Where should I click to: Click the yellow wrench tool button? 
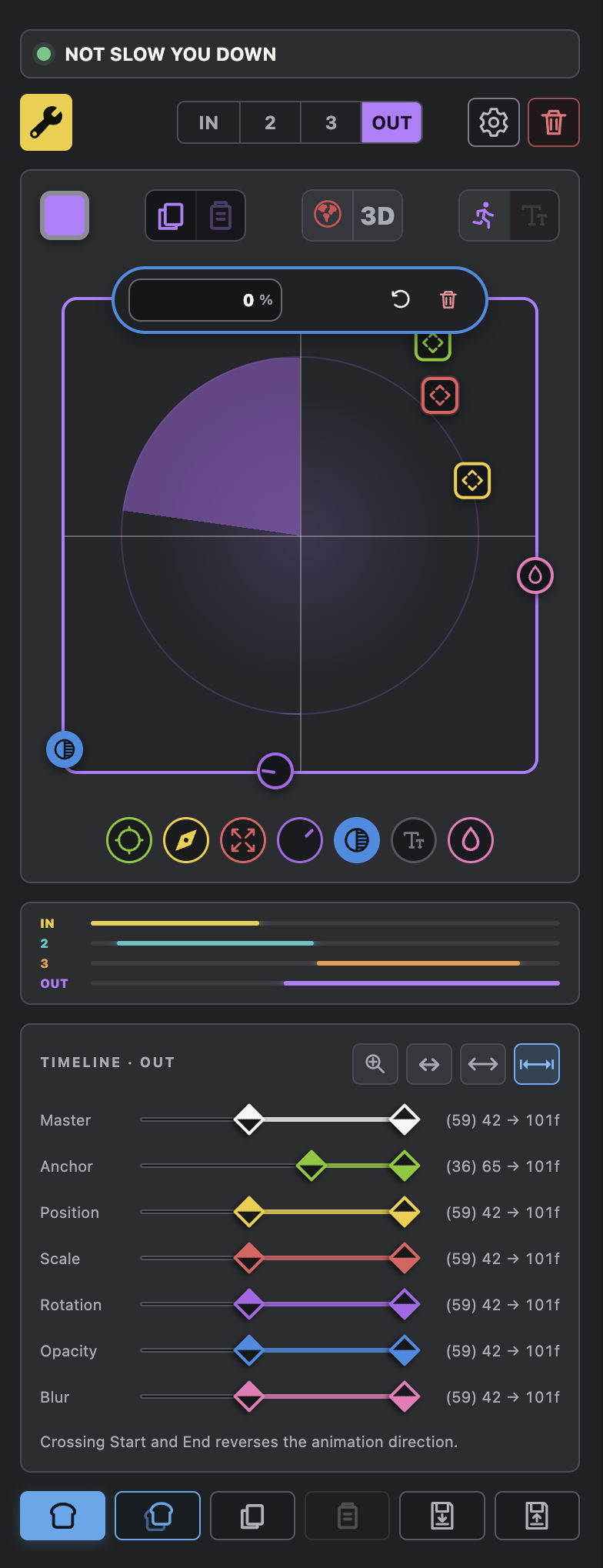[46, 122]
